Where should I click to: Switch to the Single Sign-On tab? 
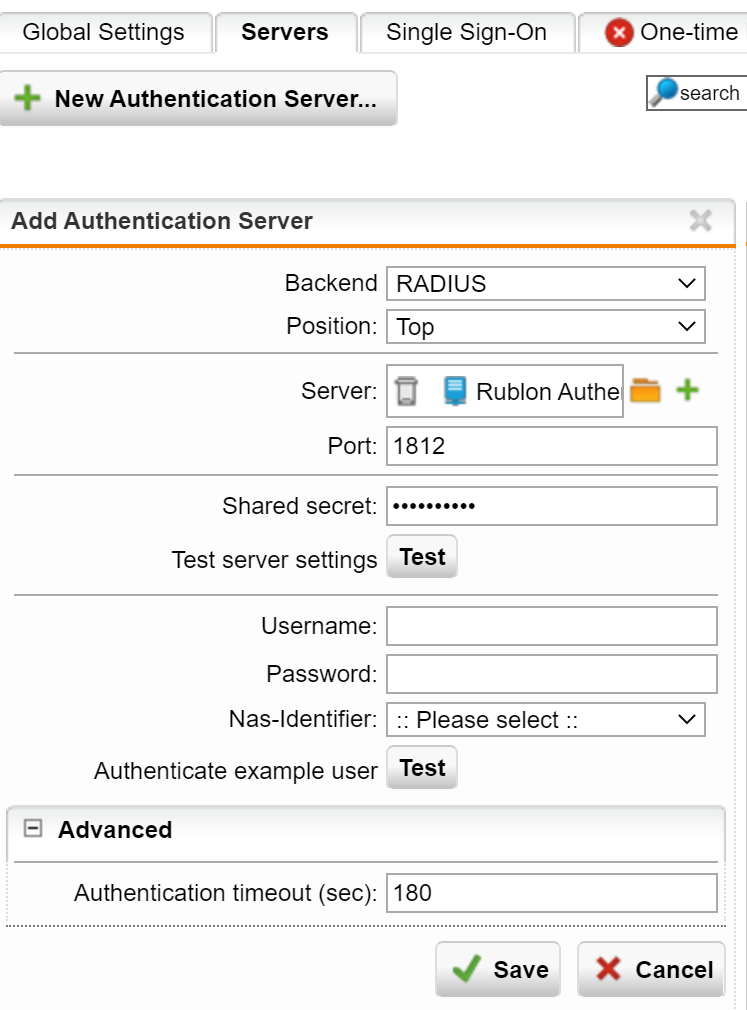click(x=466, y=32)
